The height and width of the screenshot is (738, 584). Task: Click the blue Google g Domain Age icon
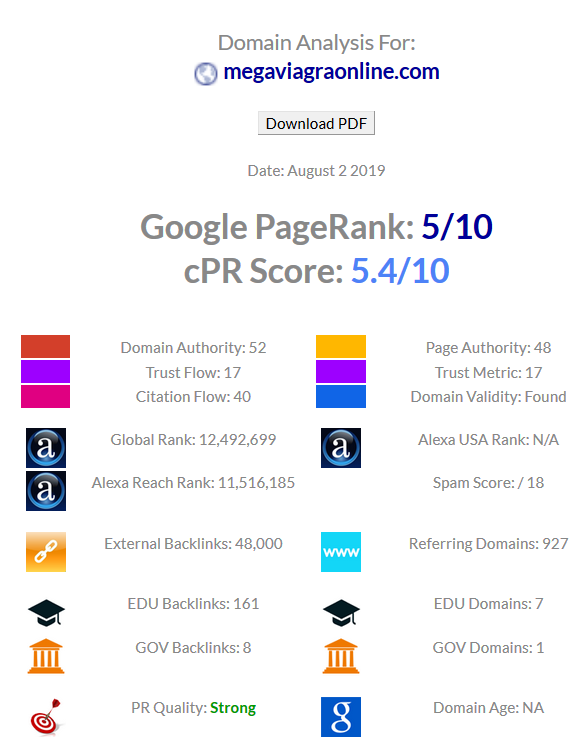point(341,717)
